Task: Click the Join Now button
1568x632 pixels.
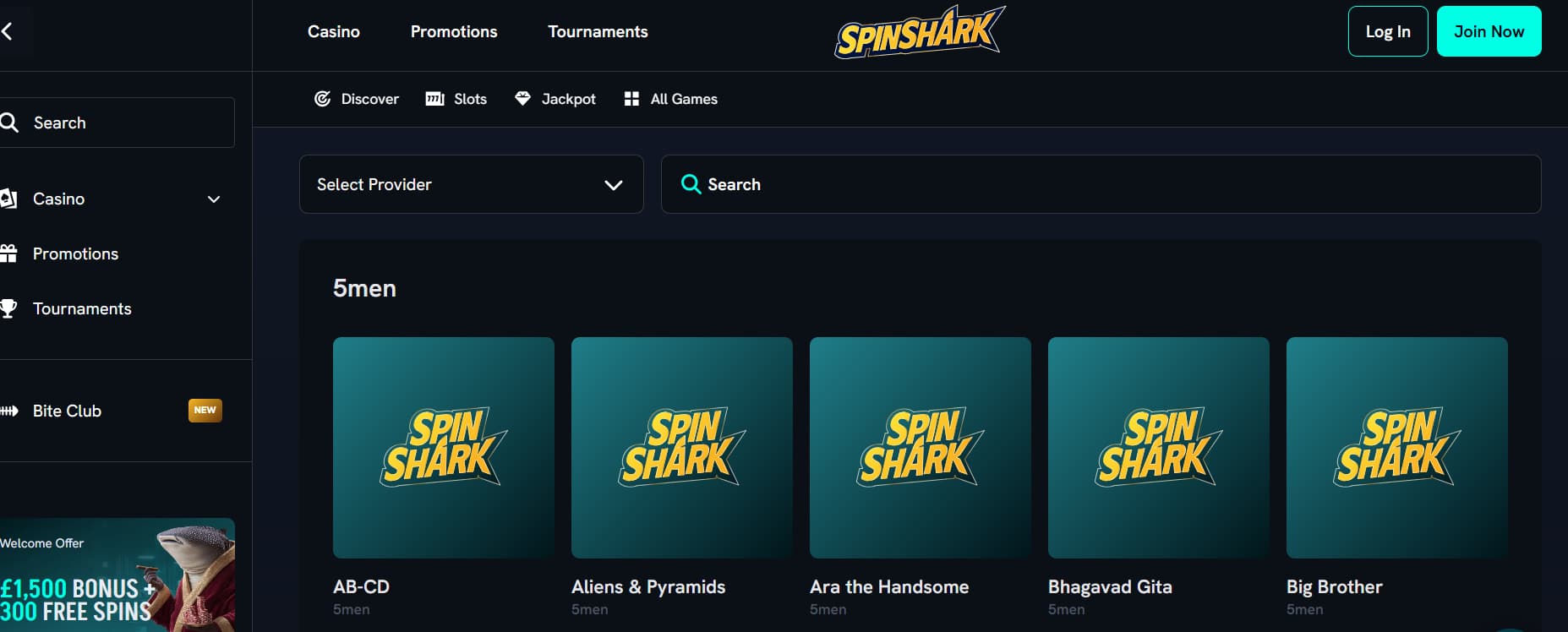Action: [1489, 31]
